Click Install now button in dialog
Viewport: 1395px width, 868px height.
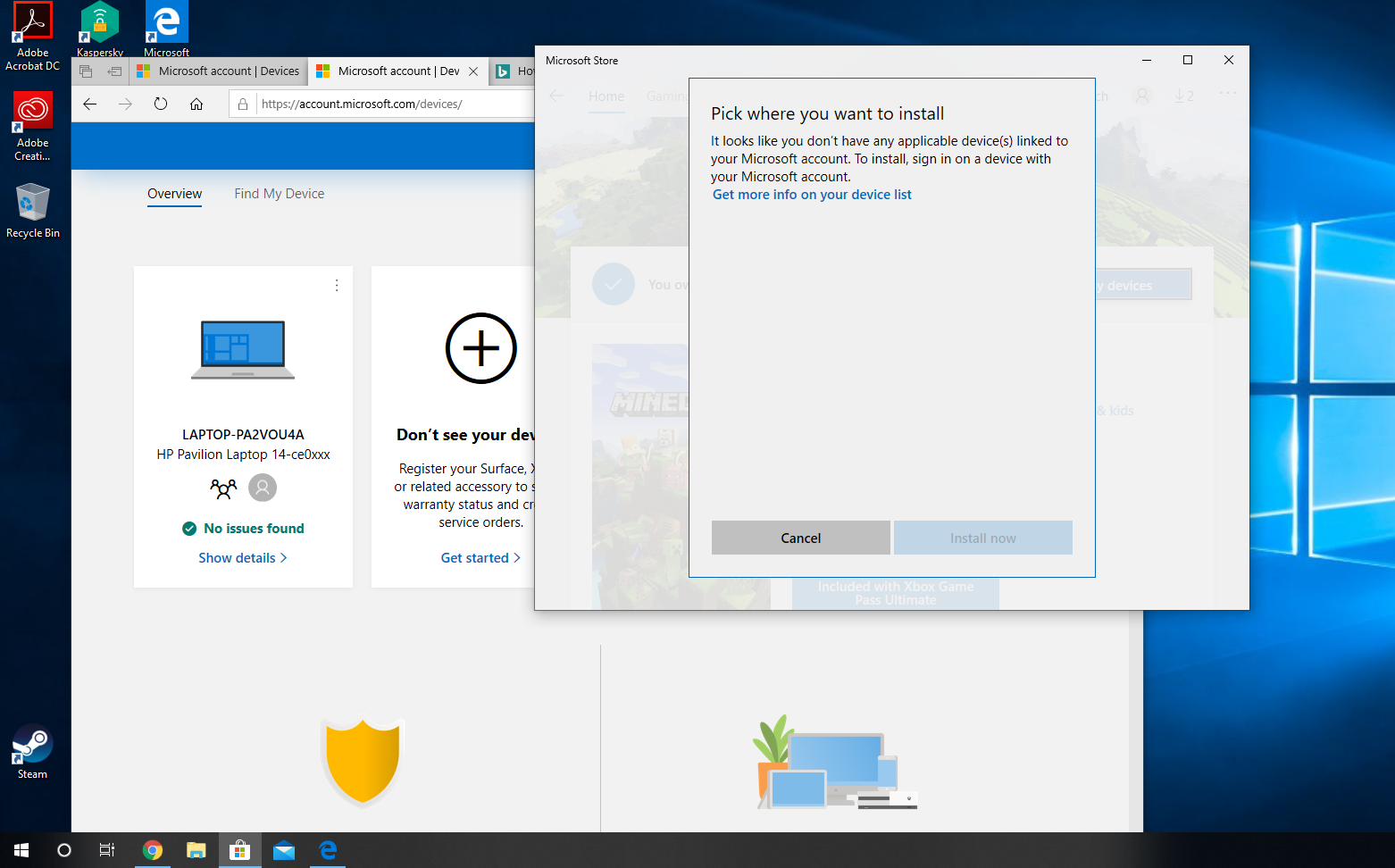click(983, 538)
